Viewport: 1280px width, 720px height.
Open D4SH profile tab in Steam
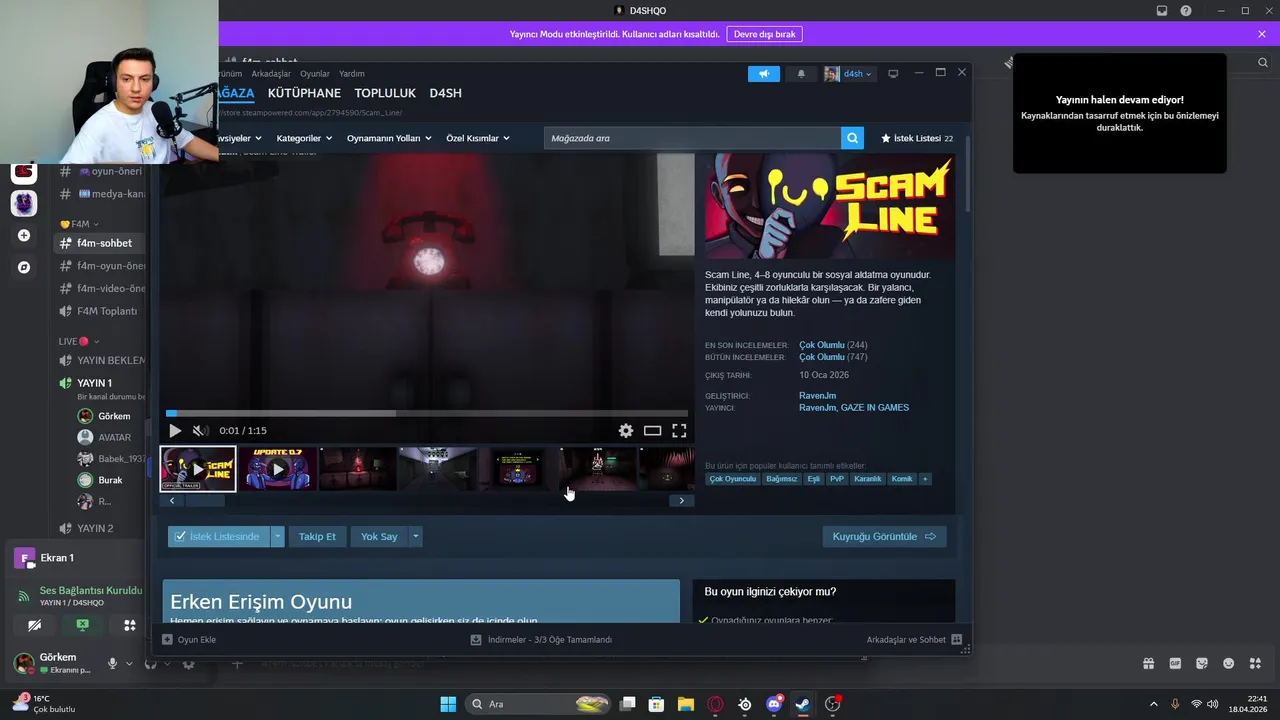pos(446,93)
